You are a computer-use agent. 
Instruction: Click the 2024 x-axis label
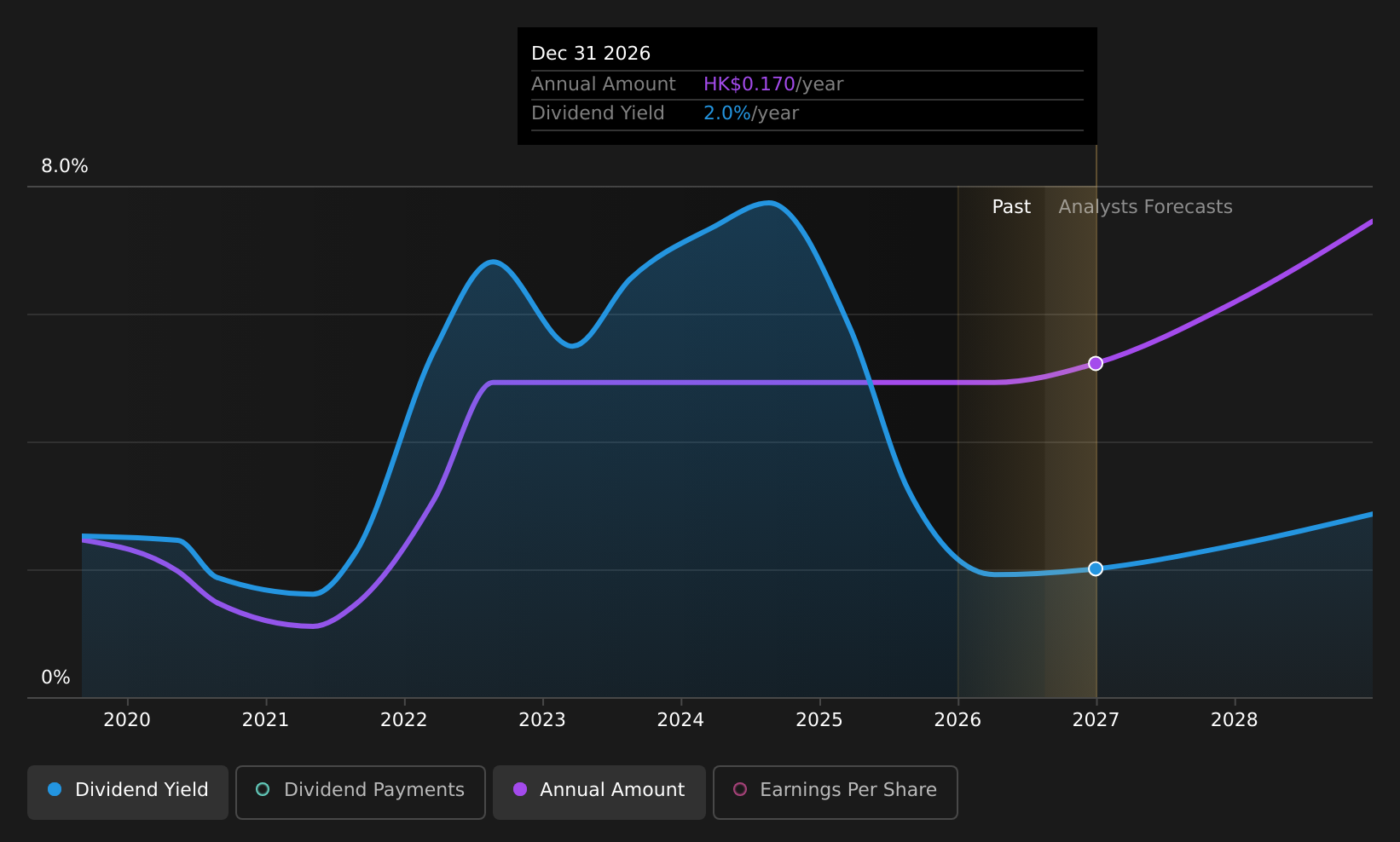pyautogui.click(x=680, y=720)
